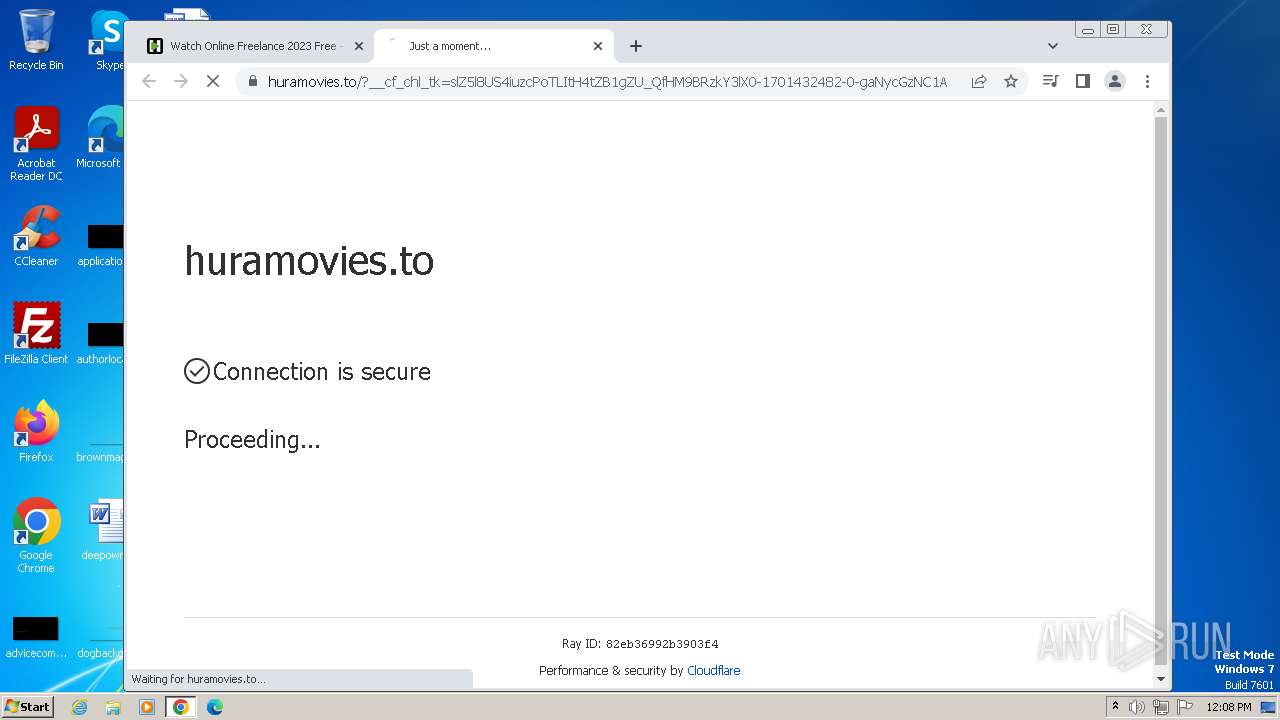
Task: Select advicecom desktop file
Action: (36, 637)
